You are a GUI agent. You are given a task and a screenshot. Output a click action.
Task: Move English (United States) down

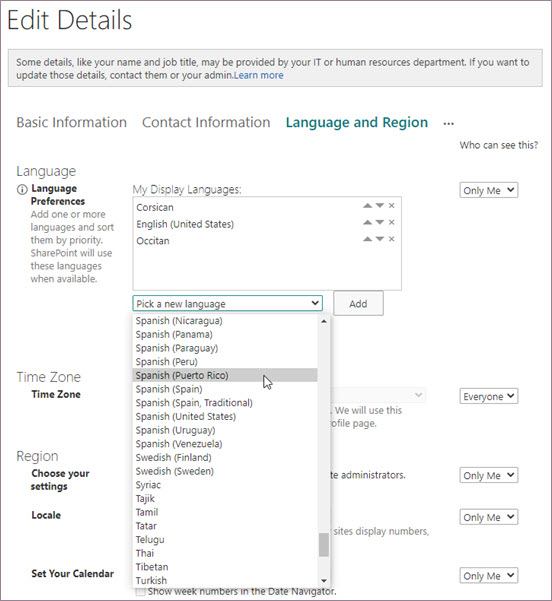(380, 222)
